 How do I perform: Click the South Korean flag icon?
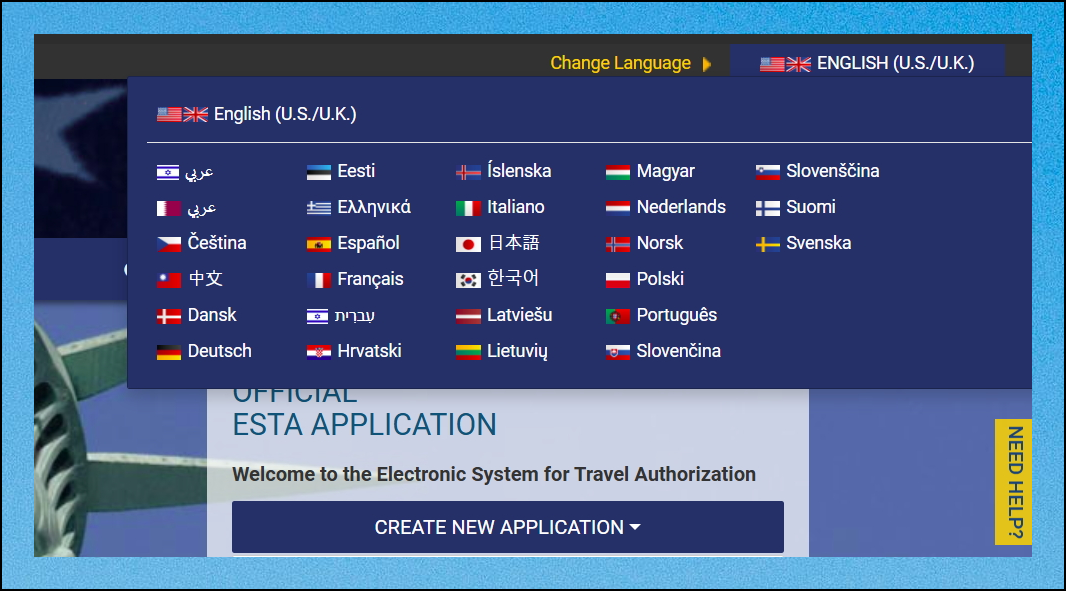tap(468, 280)
